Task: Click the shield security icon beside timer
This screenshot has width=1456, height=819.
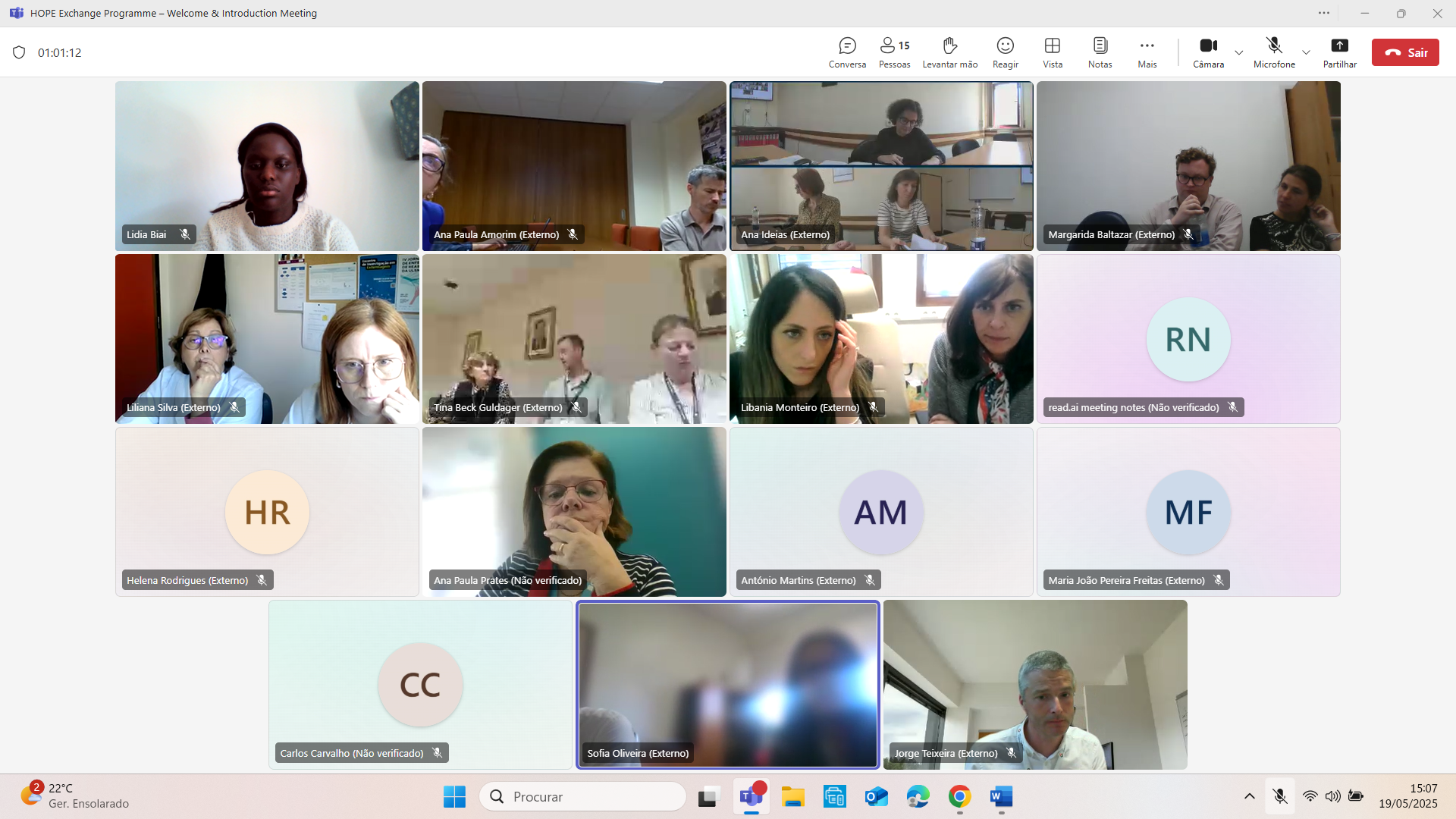Action: 20,52
